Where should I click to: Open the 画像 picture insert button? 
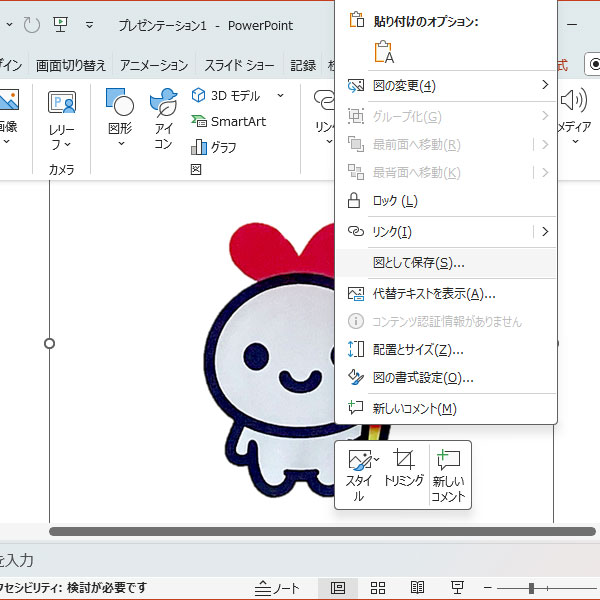point(8,117)
